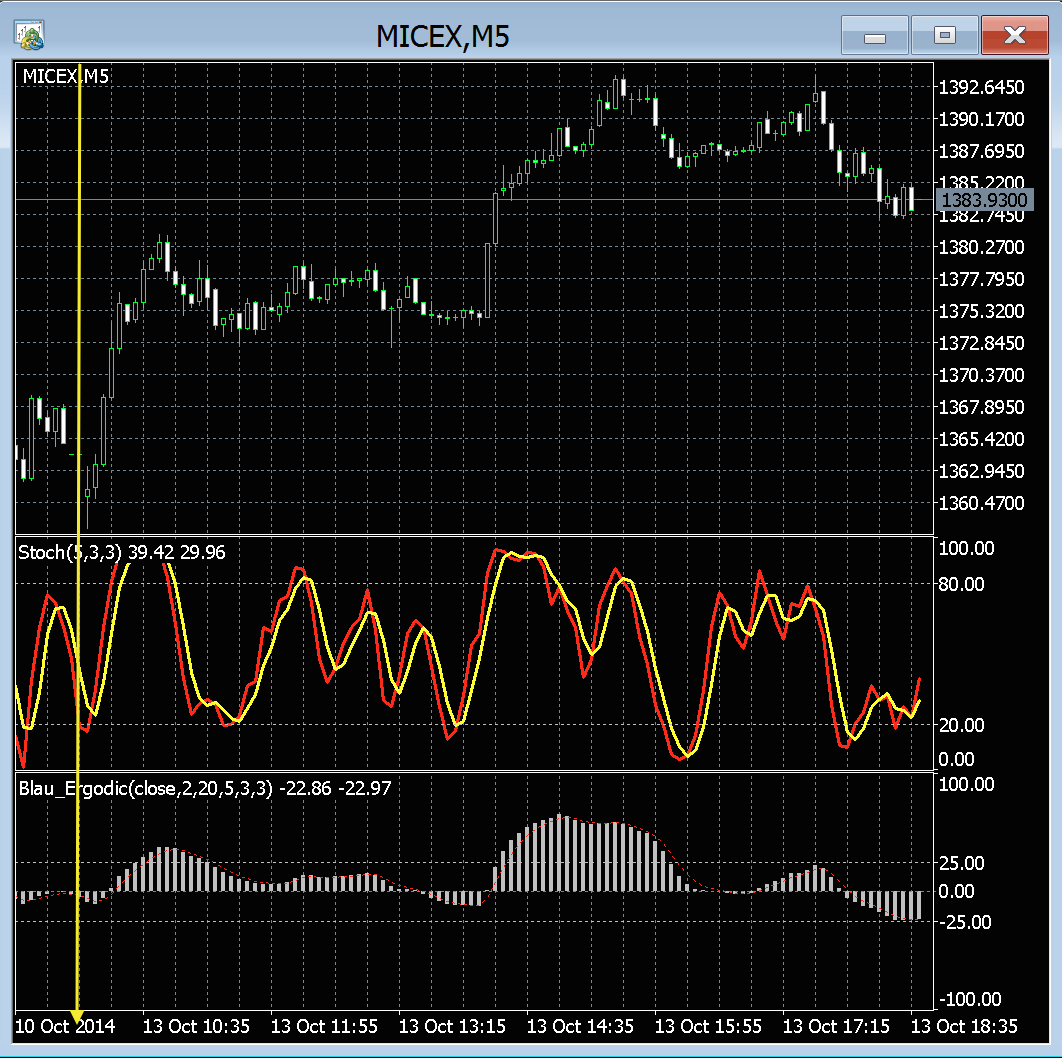Screen dimensions: 1062x1058
Task: Maximize the MICEX,M5 chart window
Action: tap(944, 36)
